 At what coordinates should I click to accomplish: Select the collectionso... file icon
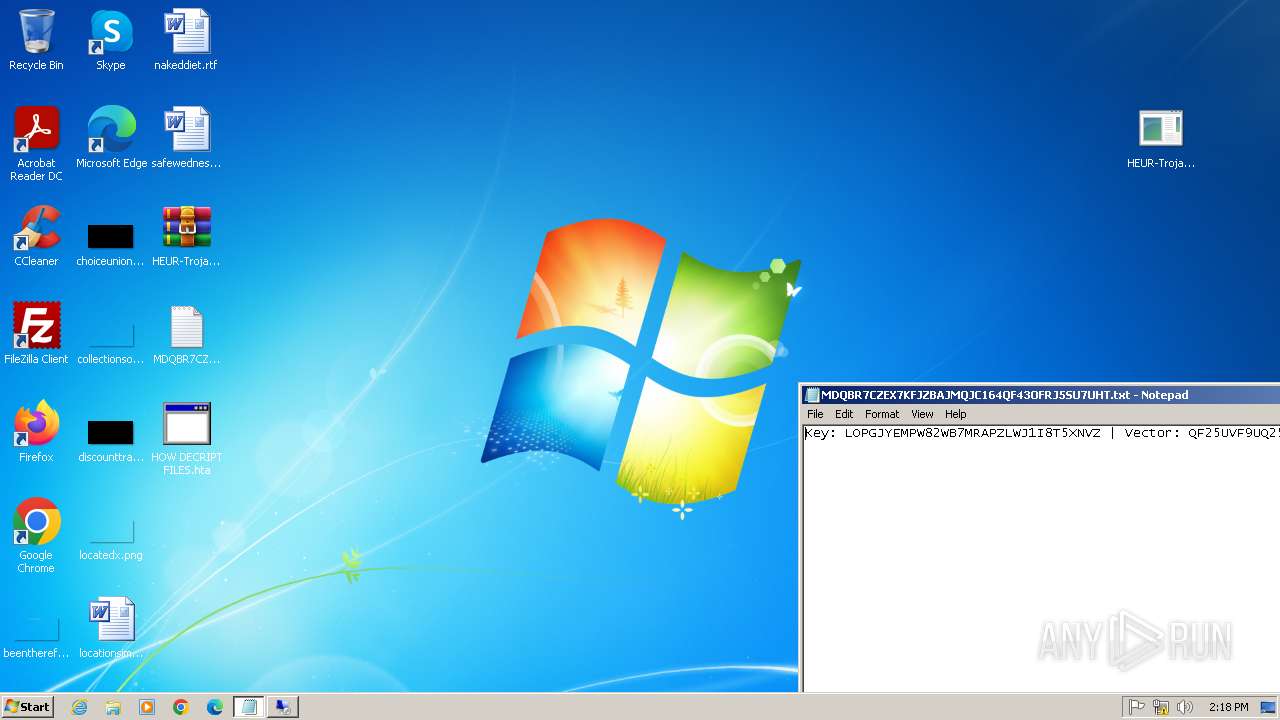tap(111, 343)
